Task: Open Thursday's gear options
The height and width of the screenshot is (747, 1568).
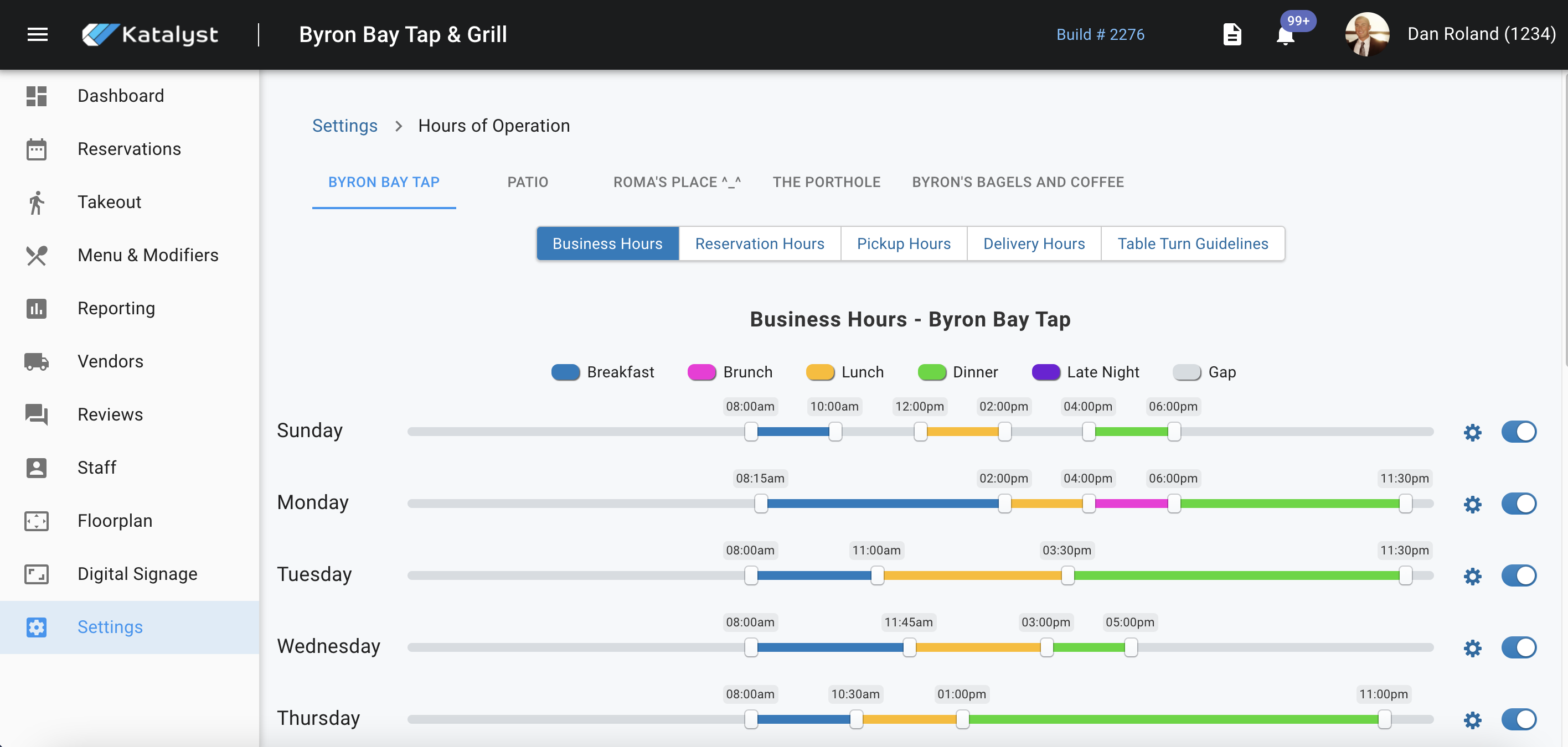Action: pyautogui.click(x=1472, y=720)
